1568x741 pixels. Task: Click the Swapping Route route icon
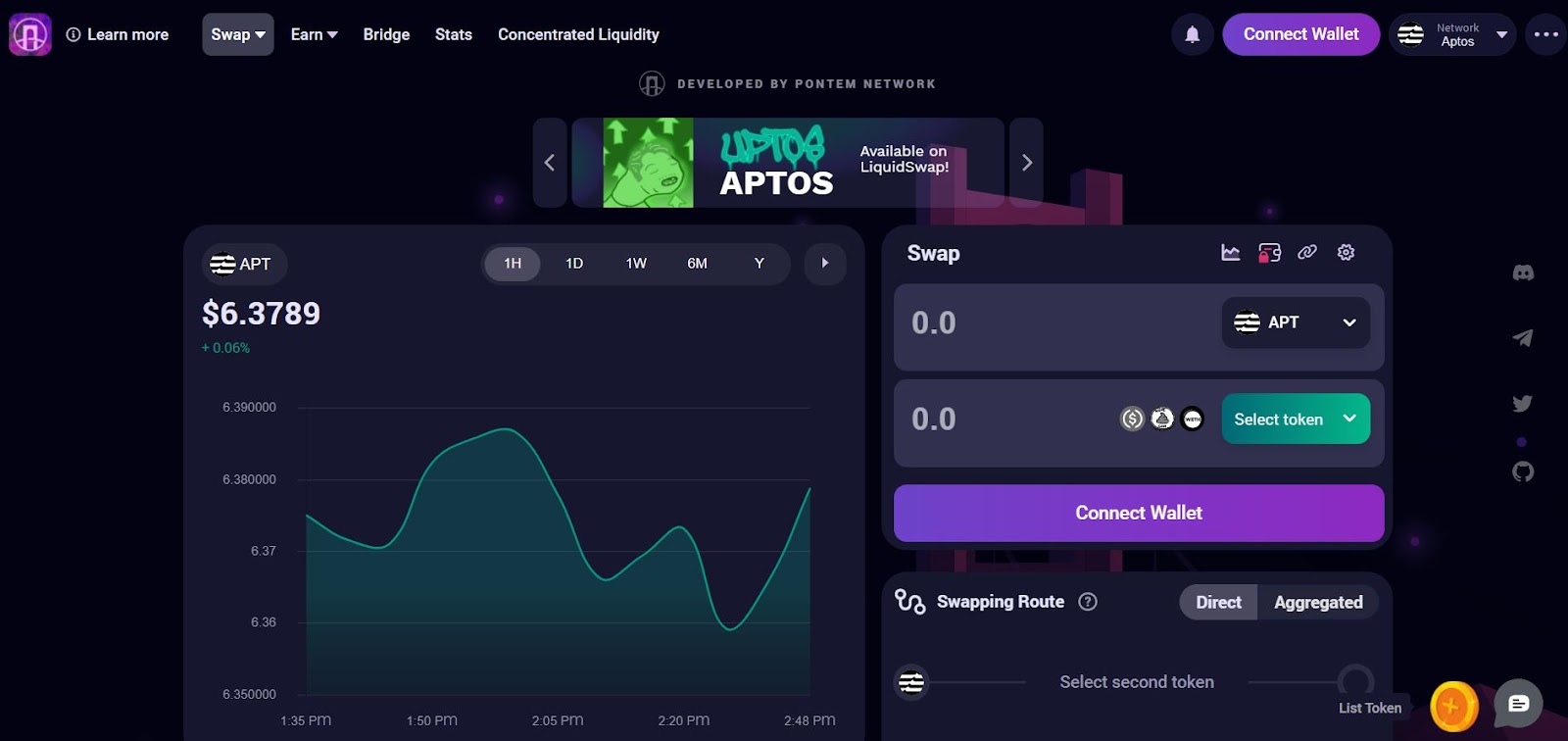point(910,602)
